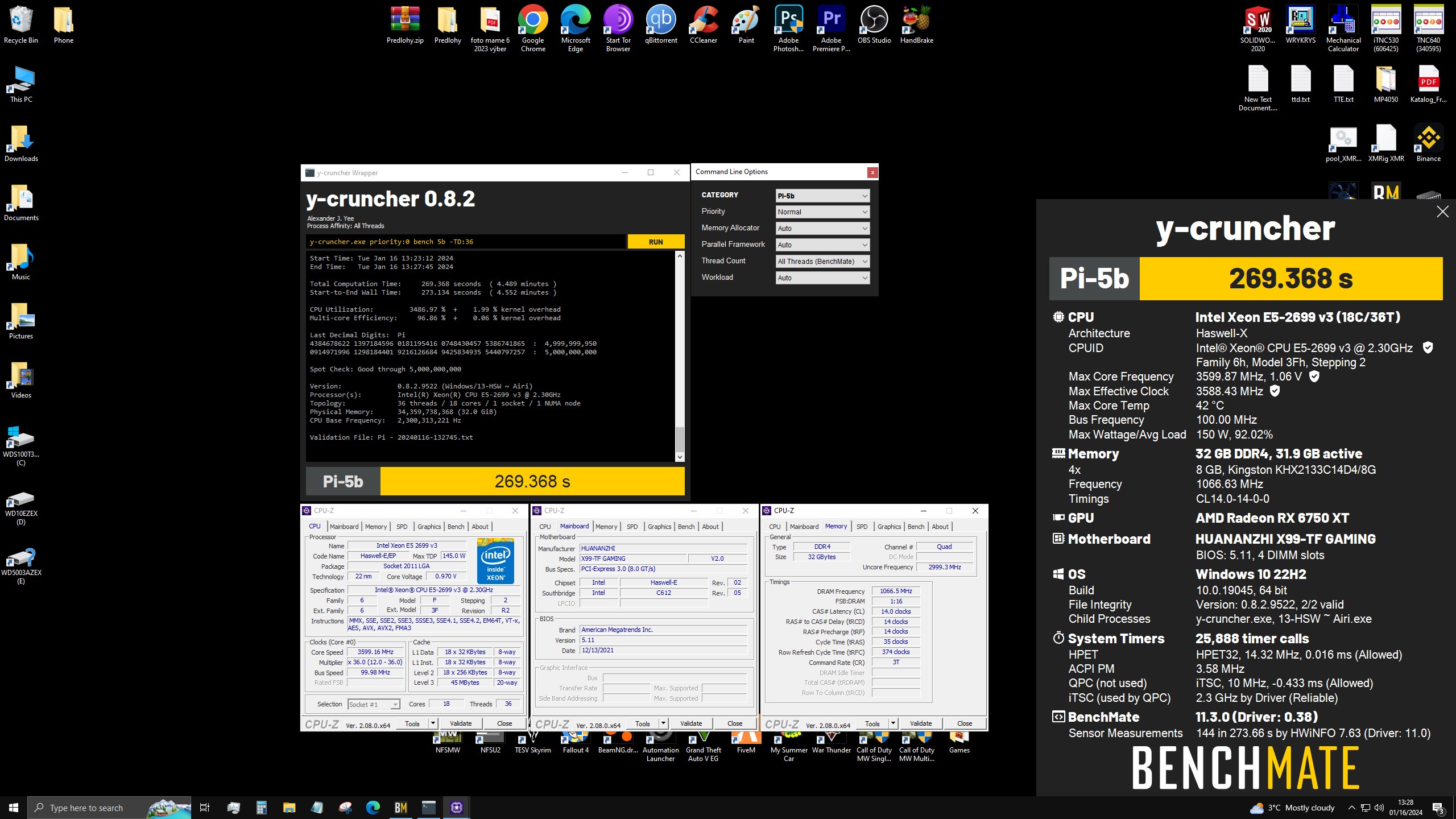The image size is (1456, 819).
Task: Launch HandBrake desktop icon
Action: [917, 25]
